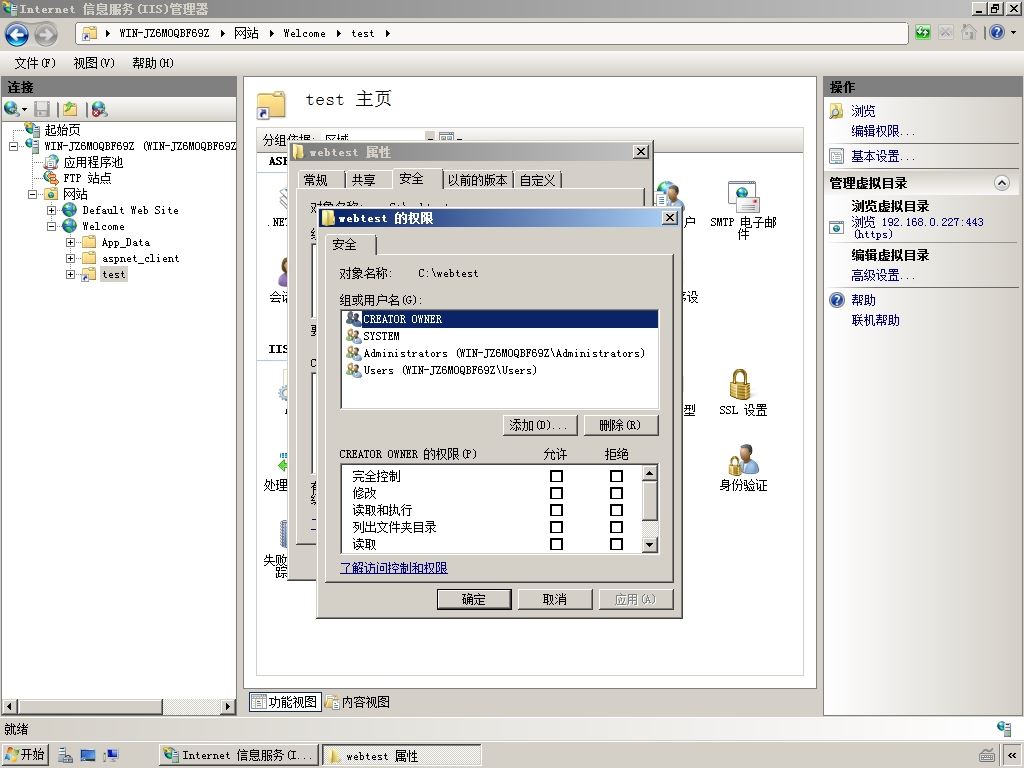Check Allow for 读取
The width and height of the screenshot is (1024, 768).
click(x=556, y=544)
